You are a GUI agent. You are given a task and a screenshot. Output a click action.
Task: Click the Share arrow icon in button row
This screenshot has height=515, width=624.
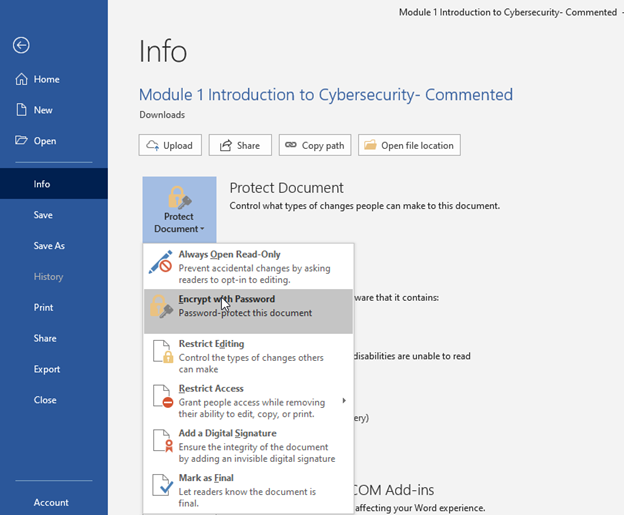coord(226,145)
